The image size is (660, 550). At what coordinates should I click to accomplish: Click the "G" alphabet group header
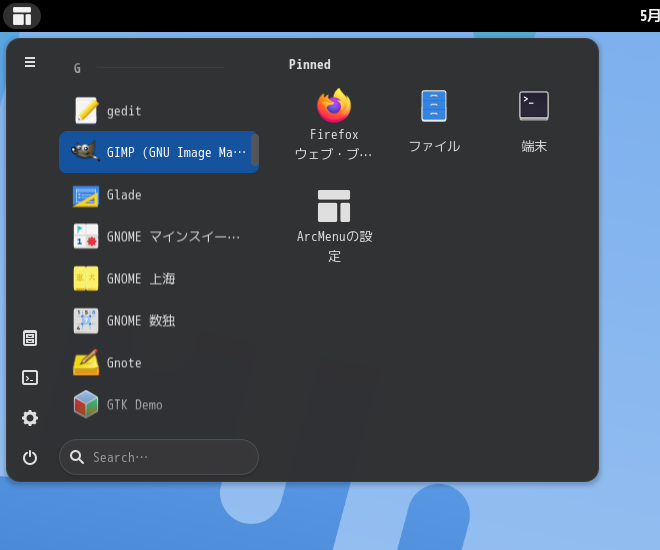(77, 68)
